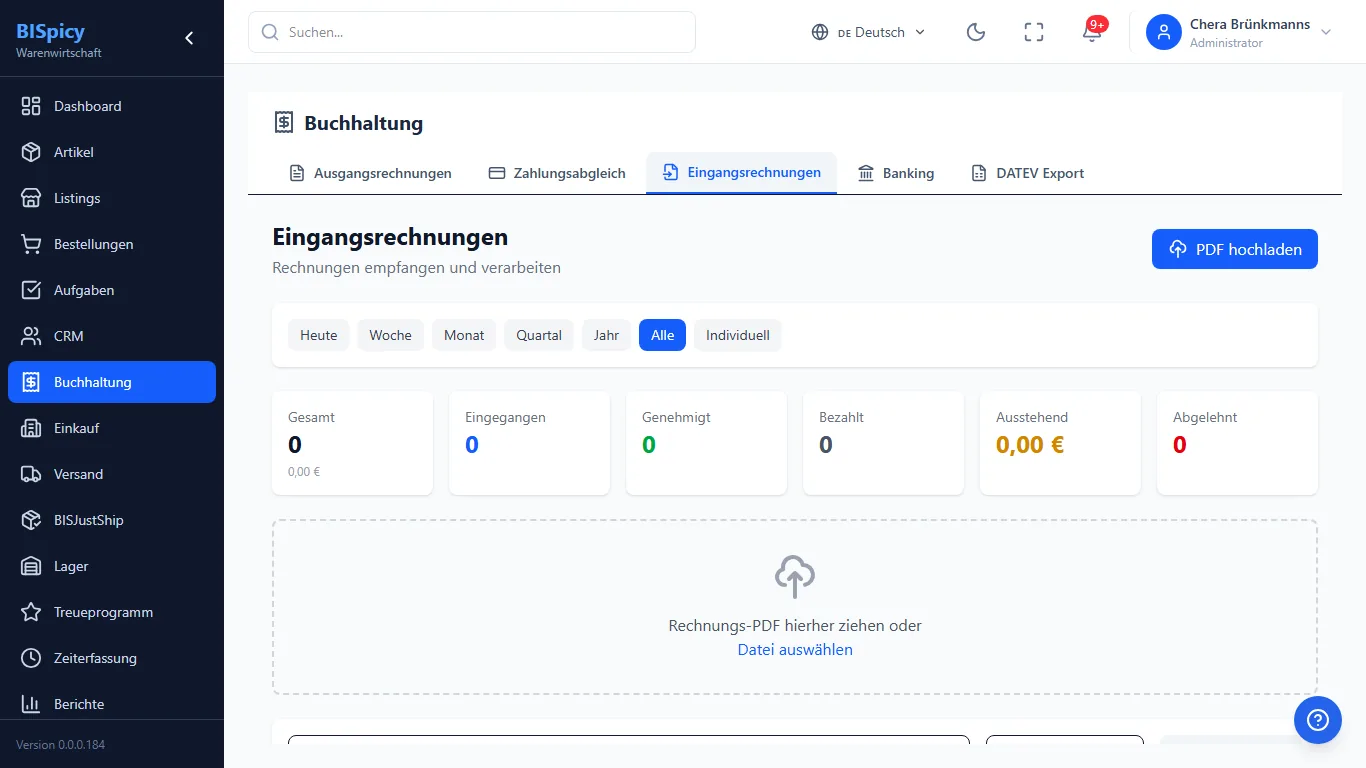Click the Gesamt statistics card

352,443
